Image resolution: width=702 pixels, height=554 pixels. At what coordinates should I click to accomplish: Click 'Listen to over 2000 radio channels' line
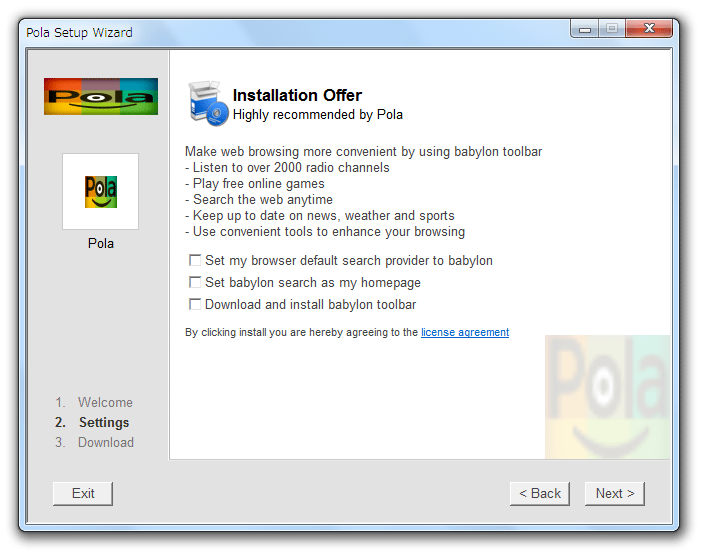[287, 167]
